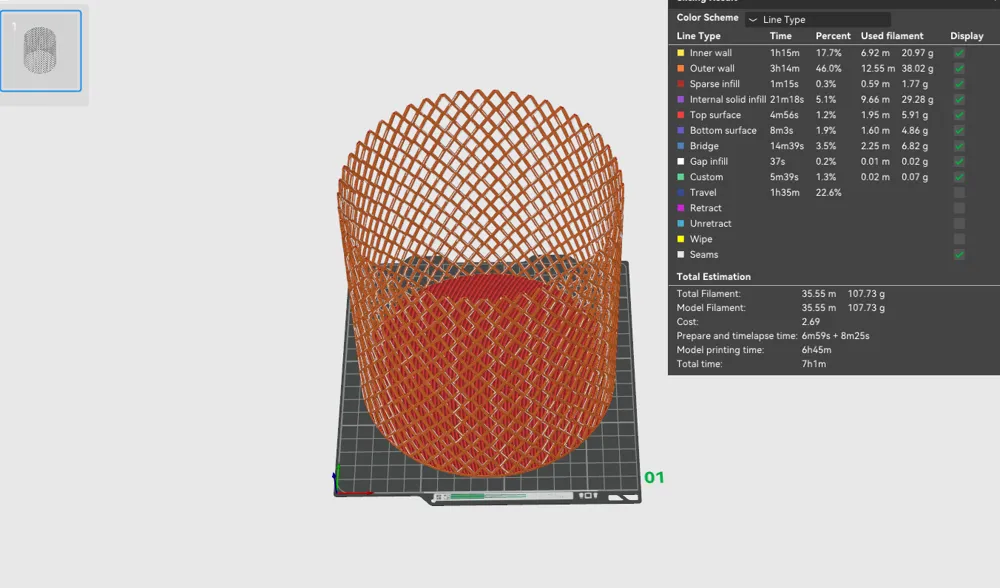Click the orange Outer wall line type icon

click(682, 68)
